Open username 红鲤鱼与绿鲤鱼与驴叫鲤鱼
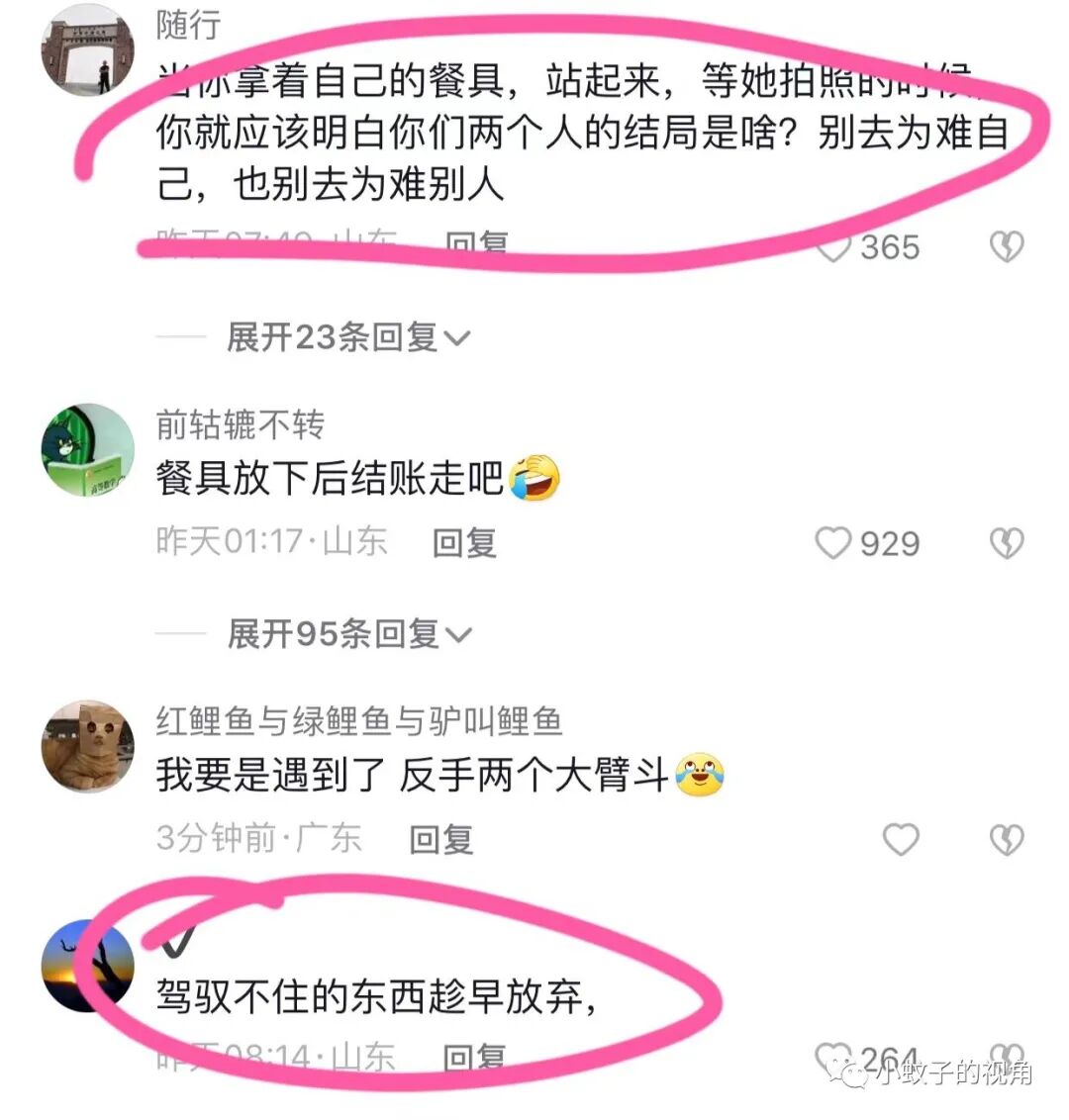Screen dimensions: 1069x1120 tap(359, 721)
